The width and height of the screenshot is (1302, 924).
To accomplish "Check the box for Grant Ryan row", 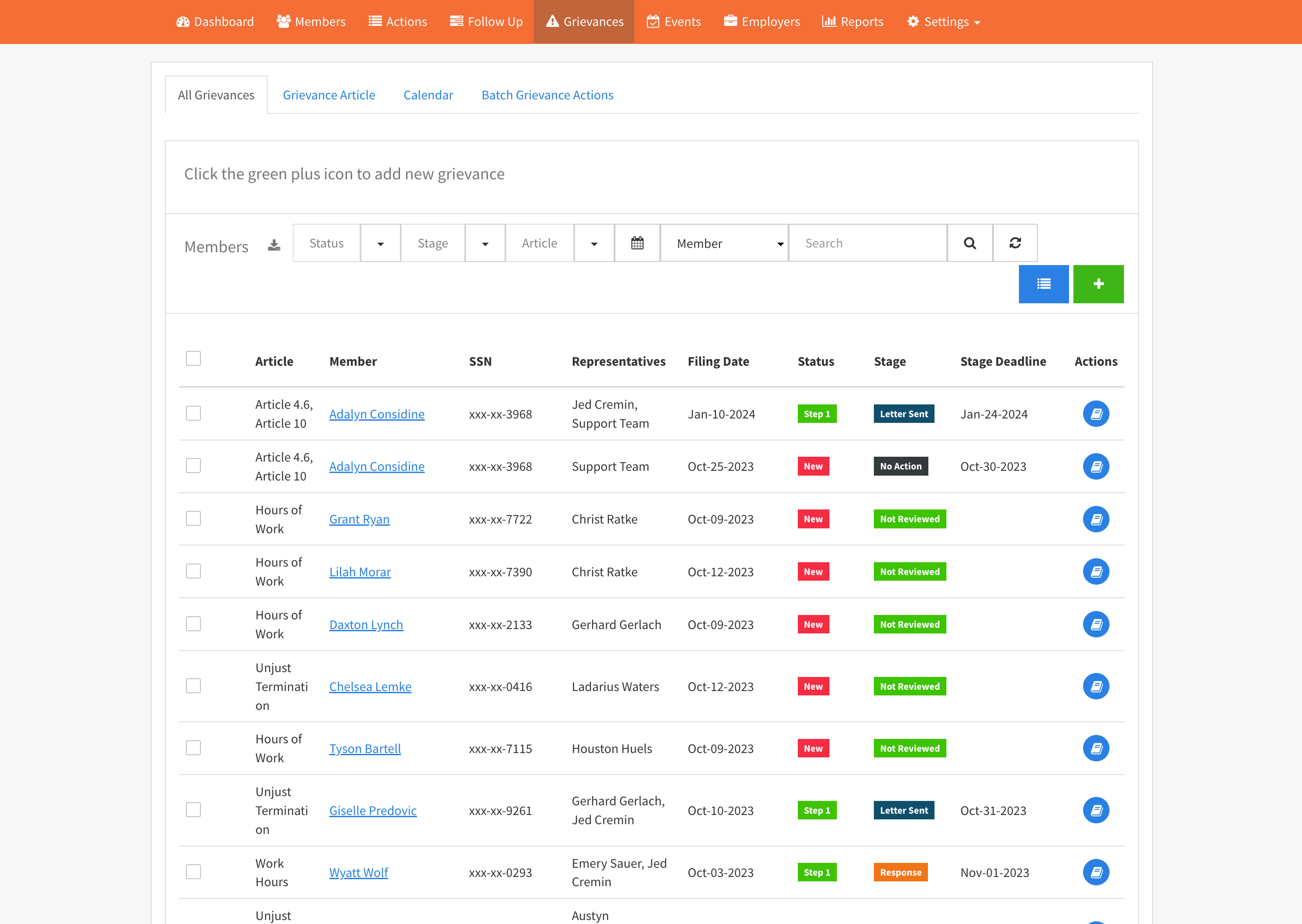I will pyautogui.click(x=193, y=518).
